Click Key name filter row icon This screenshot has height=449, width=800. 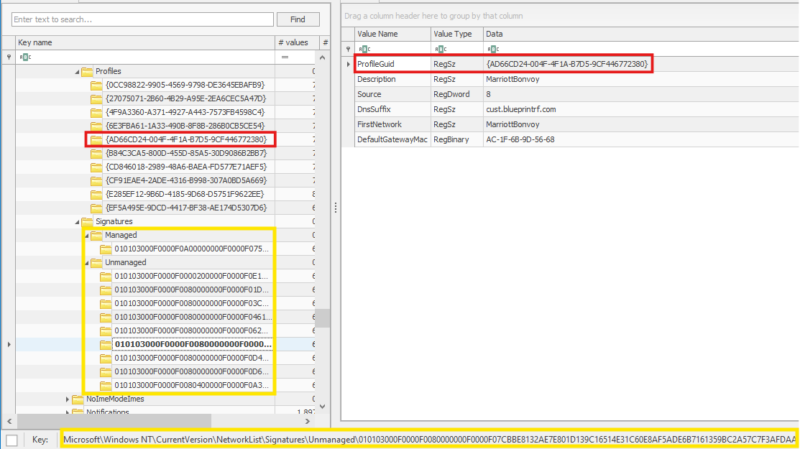(x=24, y=57)
